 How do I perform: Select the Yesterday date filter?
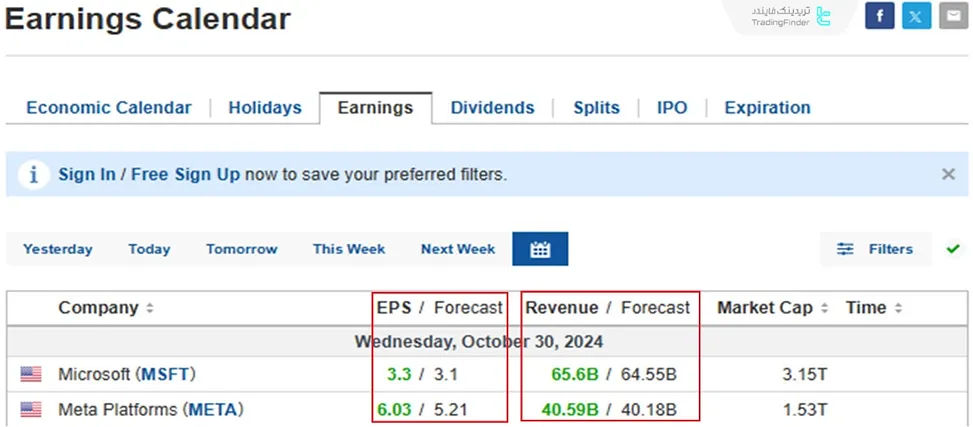58,249
